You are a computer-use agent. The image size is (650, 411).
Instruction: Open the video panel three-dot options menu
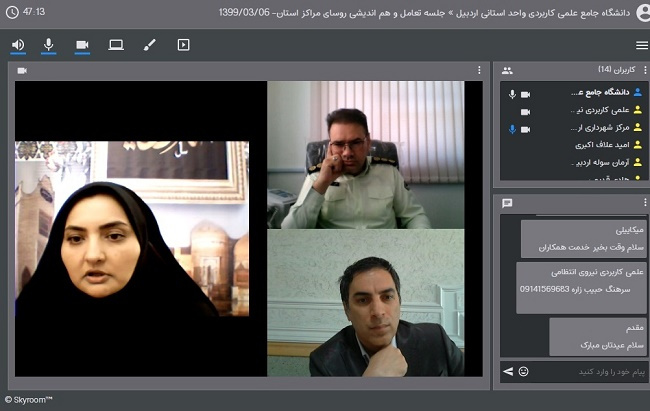click(x=479, y=70)
